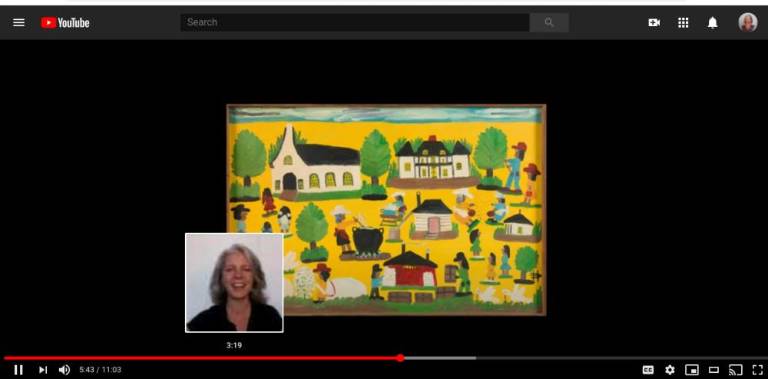Seek within the buffered grey progress section
Image resolution: width=768 pixels, height=379 pixels.
click(439, 358)
